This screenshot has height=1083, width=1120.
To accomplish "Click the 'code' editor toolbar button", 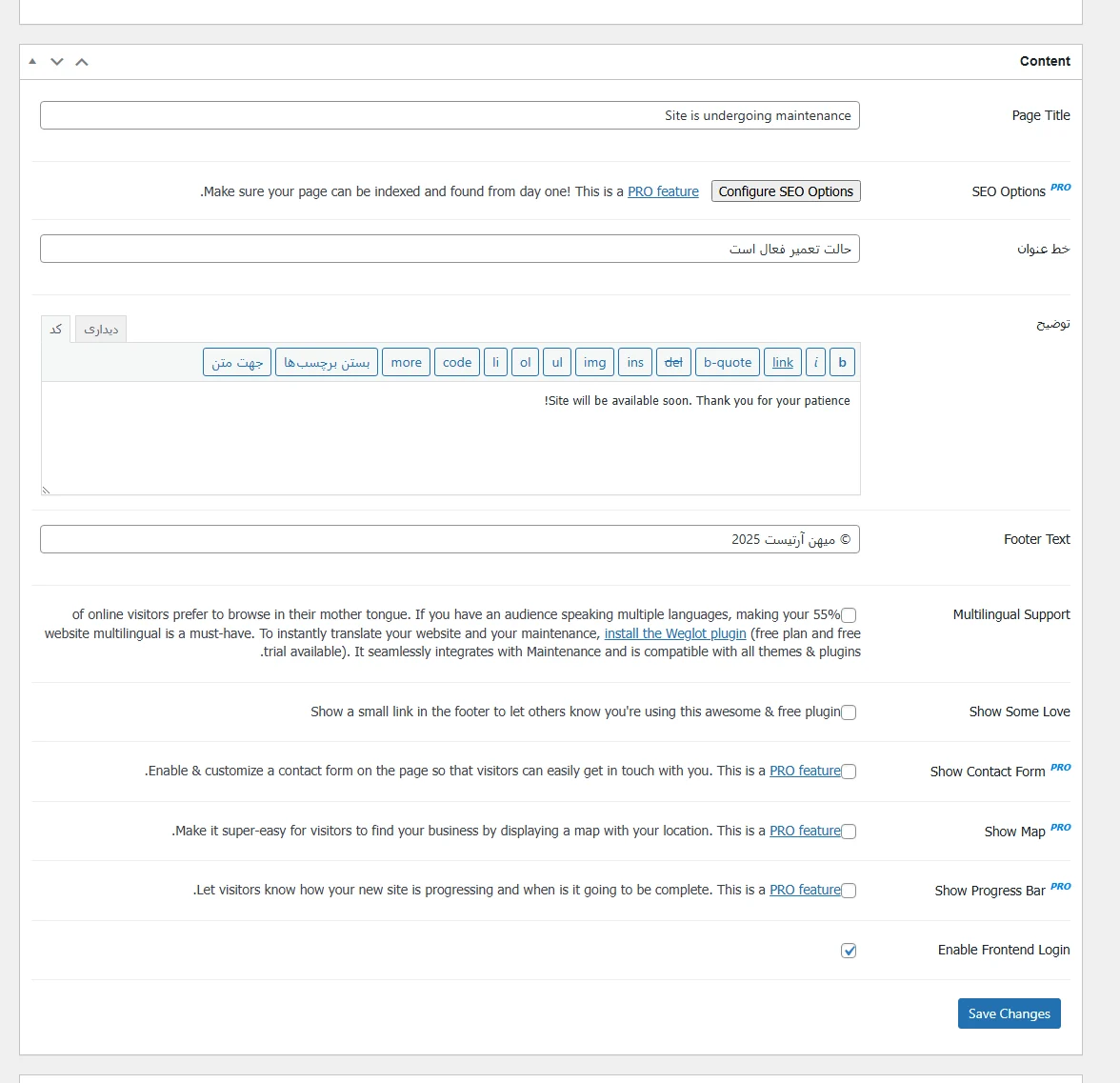I will 457,362.
